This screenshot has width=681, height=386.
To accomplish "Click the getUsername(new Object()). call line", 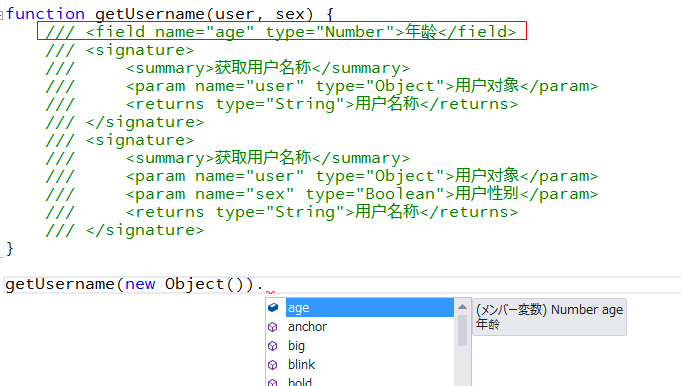I will pos(134,284).
